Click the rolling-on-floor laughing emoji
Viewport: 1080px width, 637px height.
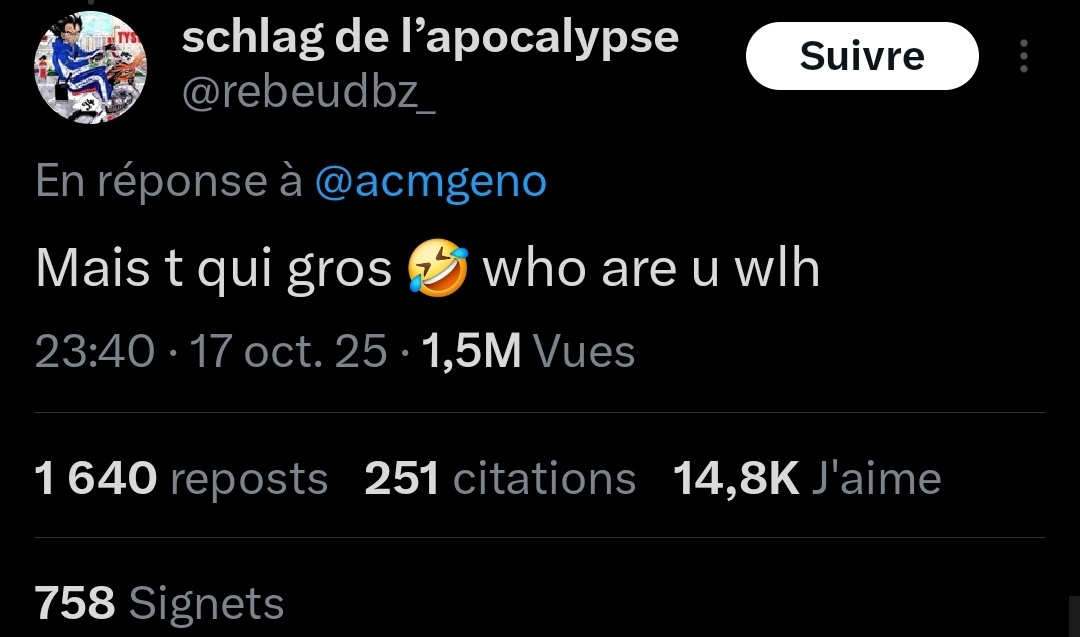(437, 270)
